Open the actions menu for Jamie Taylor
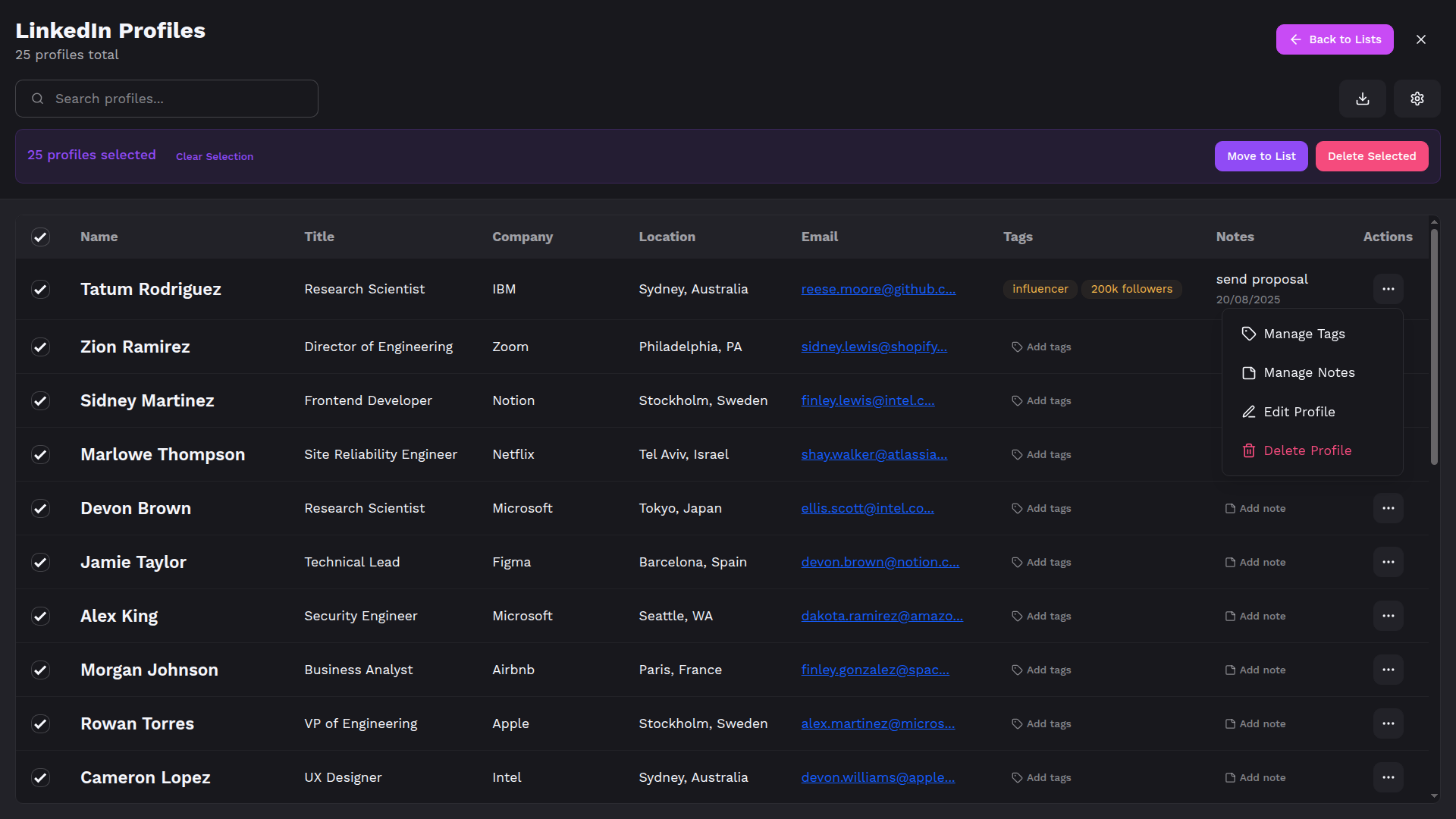1456x819 pixels. [x=1388, y=563]
